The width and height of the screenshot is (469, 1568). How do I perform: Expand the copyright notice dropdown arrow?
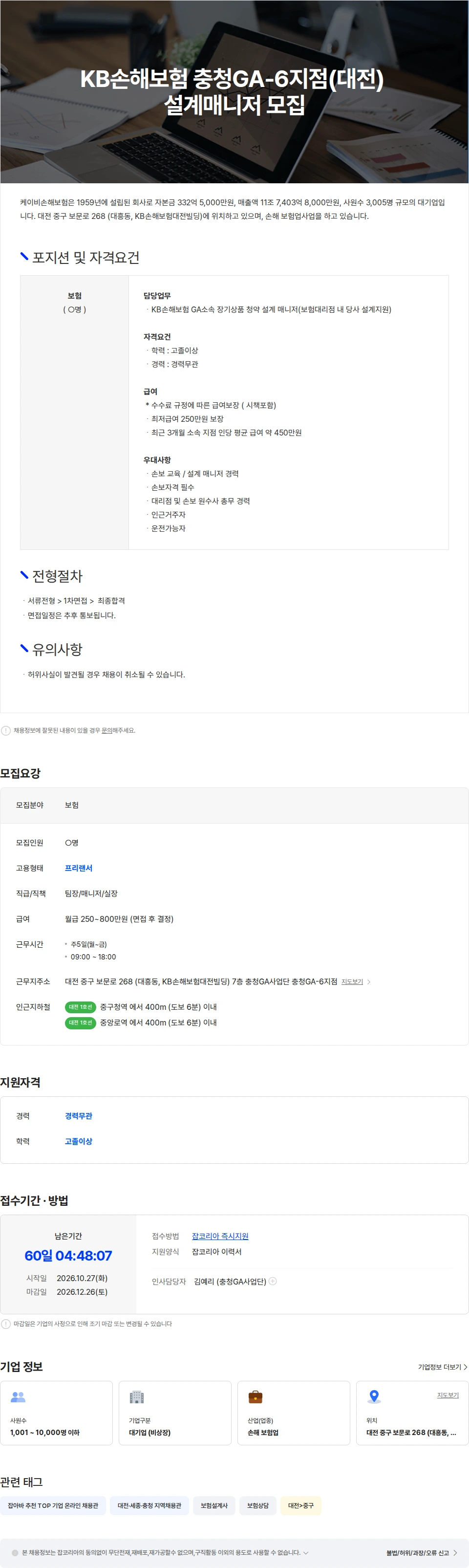pos(306,1552)
